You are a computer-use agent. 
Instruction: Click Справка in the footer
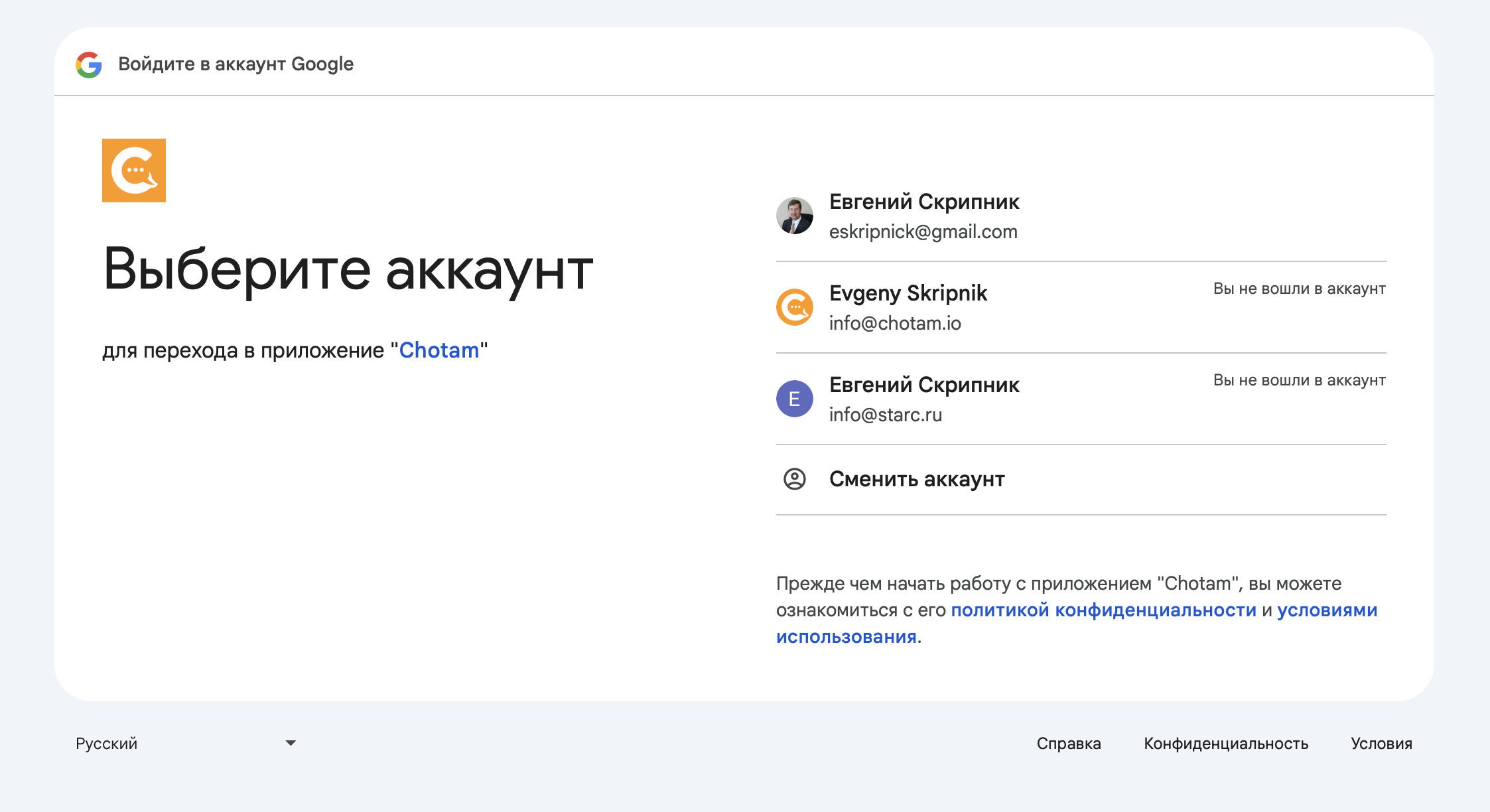[1069, 744]
